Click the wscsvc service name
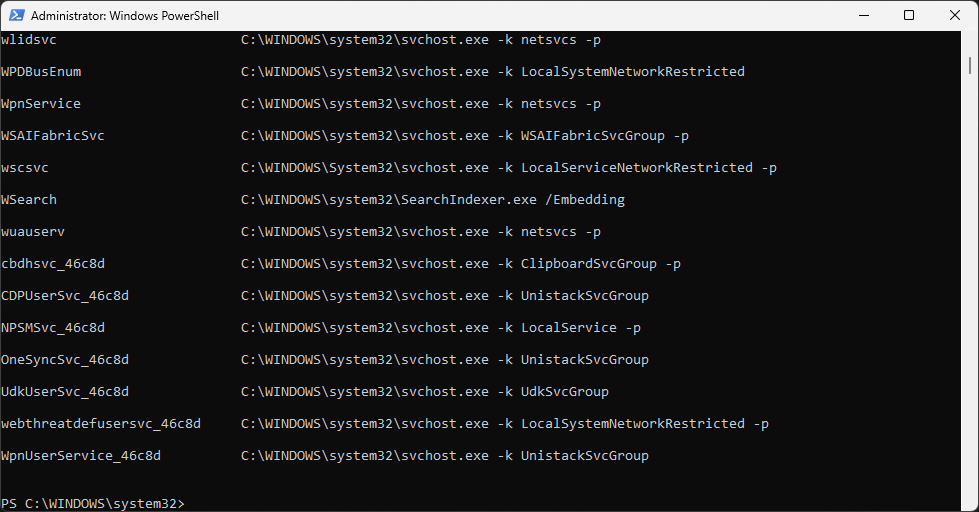979x512 pixels. tap(25, 168)
